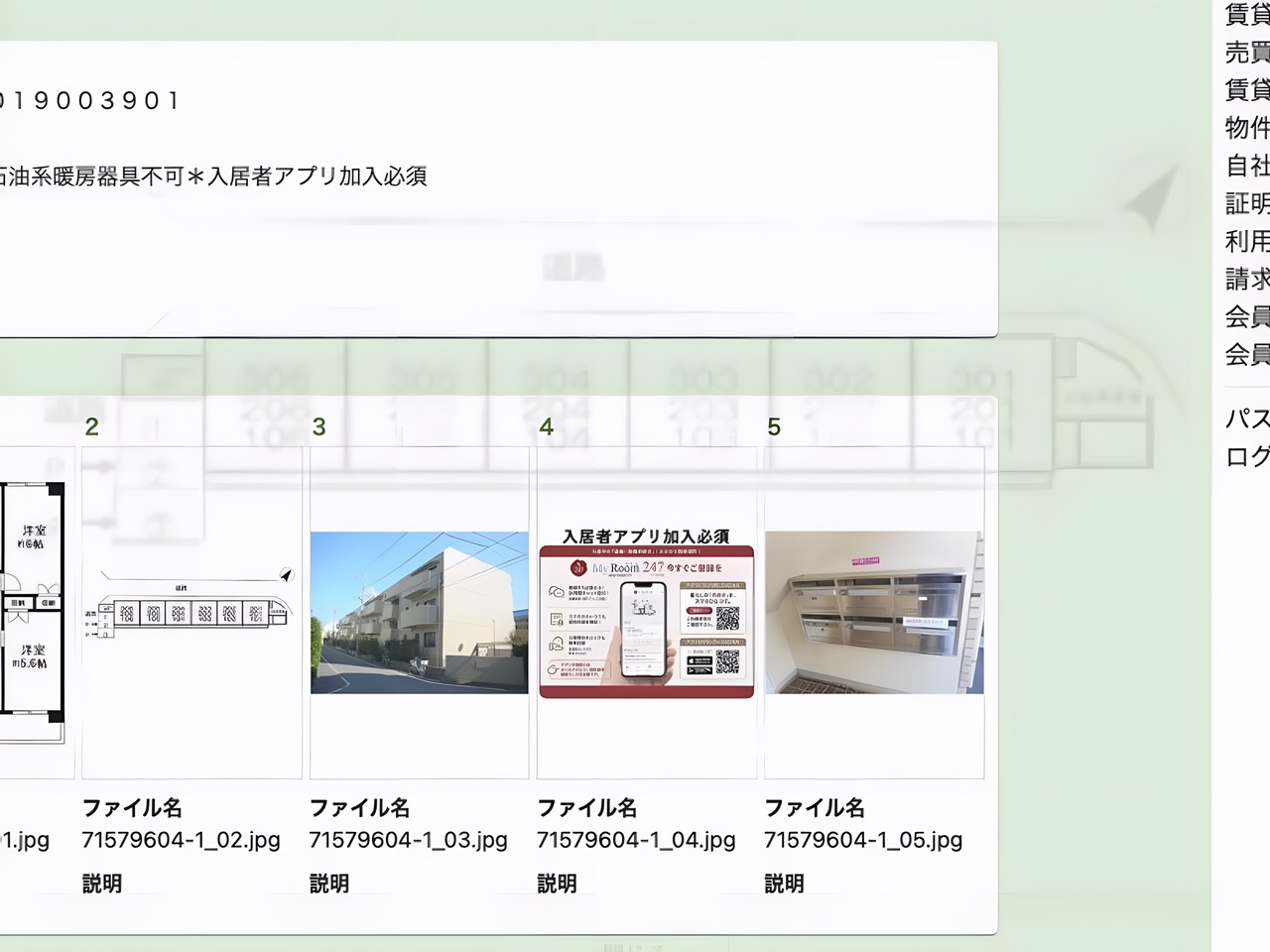Click the 説明 label under 71579604-1_04.jpg
The width and height of the screenshot is (1270, 952).
click(x=557, y=884)
